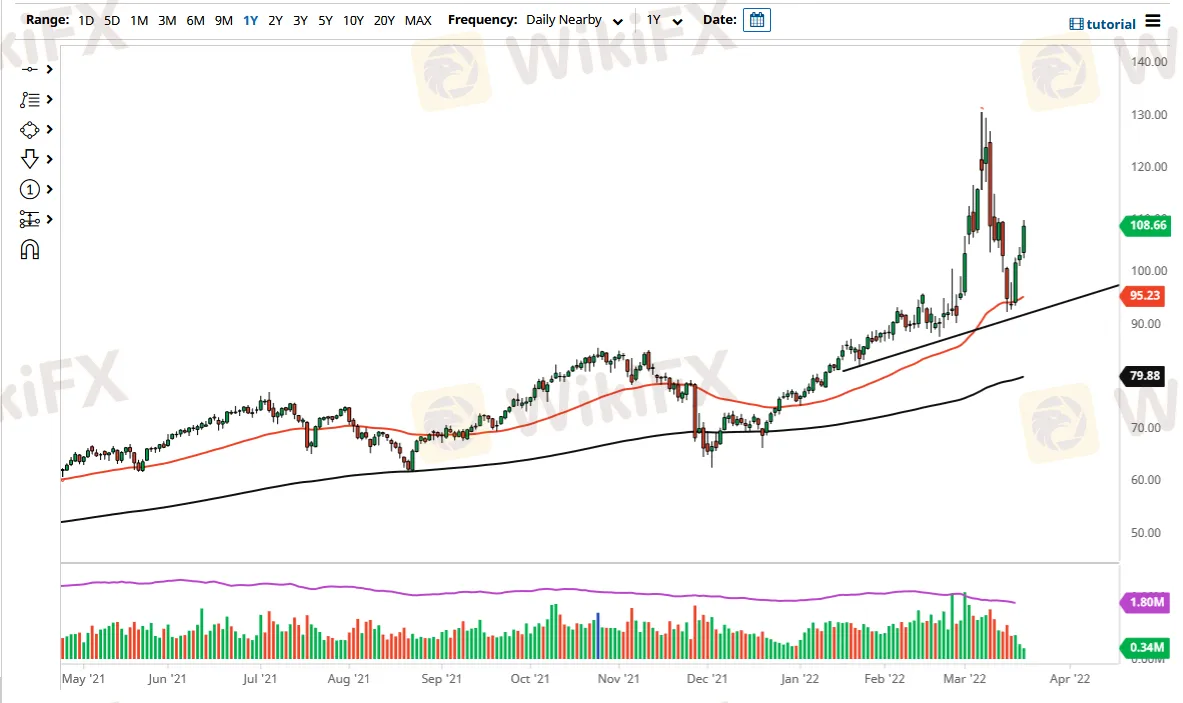Select the MAX range option
Image resolution: width=1183 pixels, height=703 pixels.
pos(418,20)
